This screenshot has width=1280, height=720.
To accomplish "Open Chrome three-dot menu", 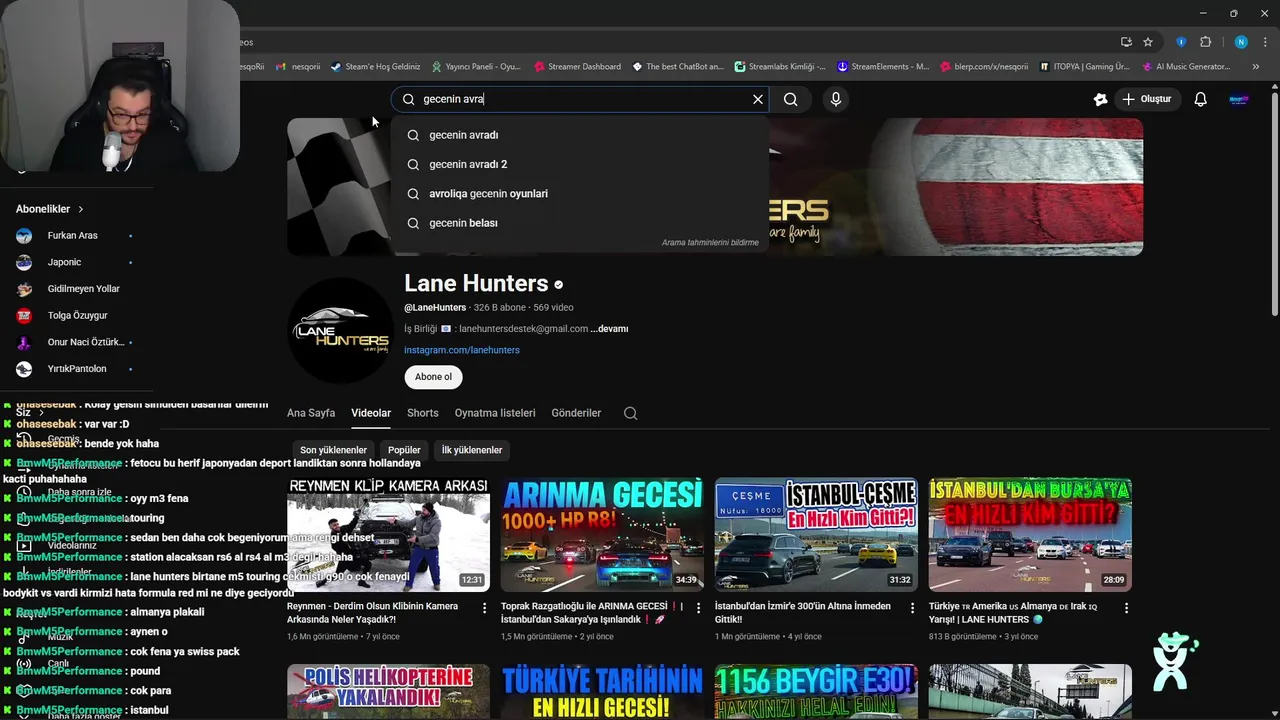I will 1265,42.
